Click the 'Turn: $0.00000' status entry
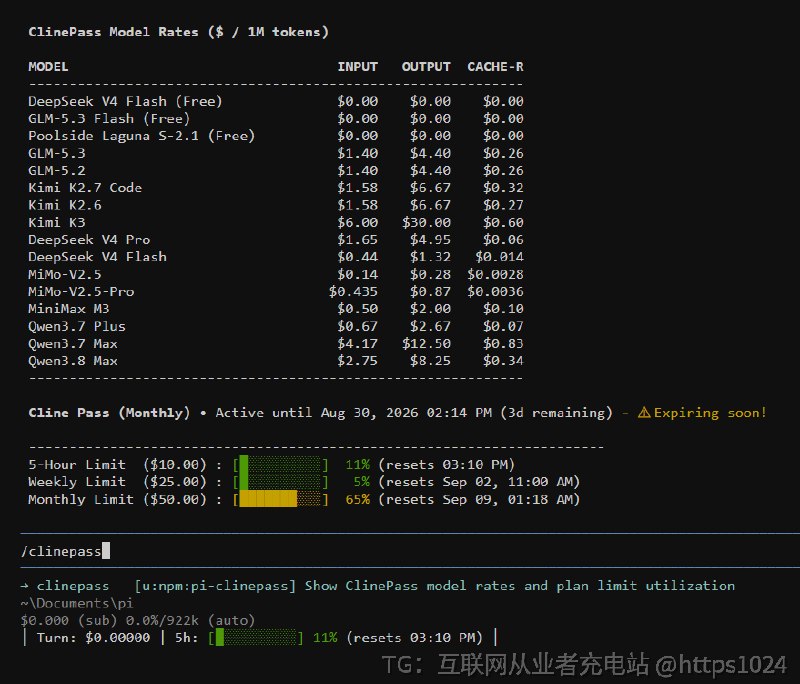The image size is (800, 684). click(93, 638)
